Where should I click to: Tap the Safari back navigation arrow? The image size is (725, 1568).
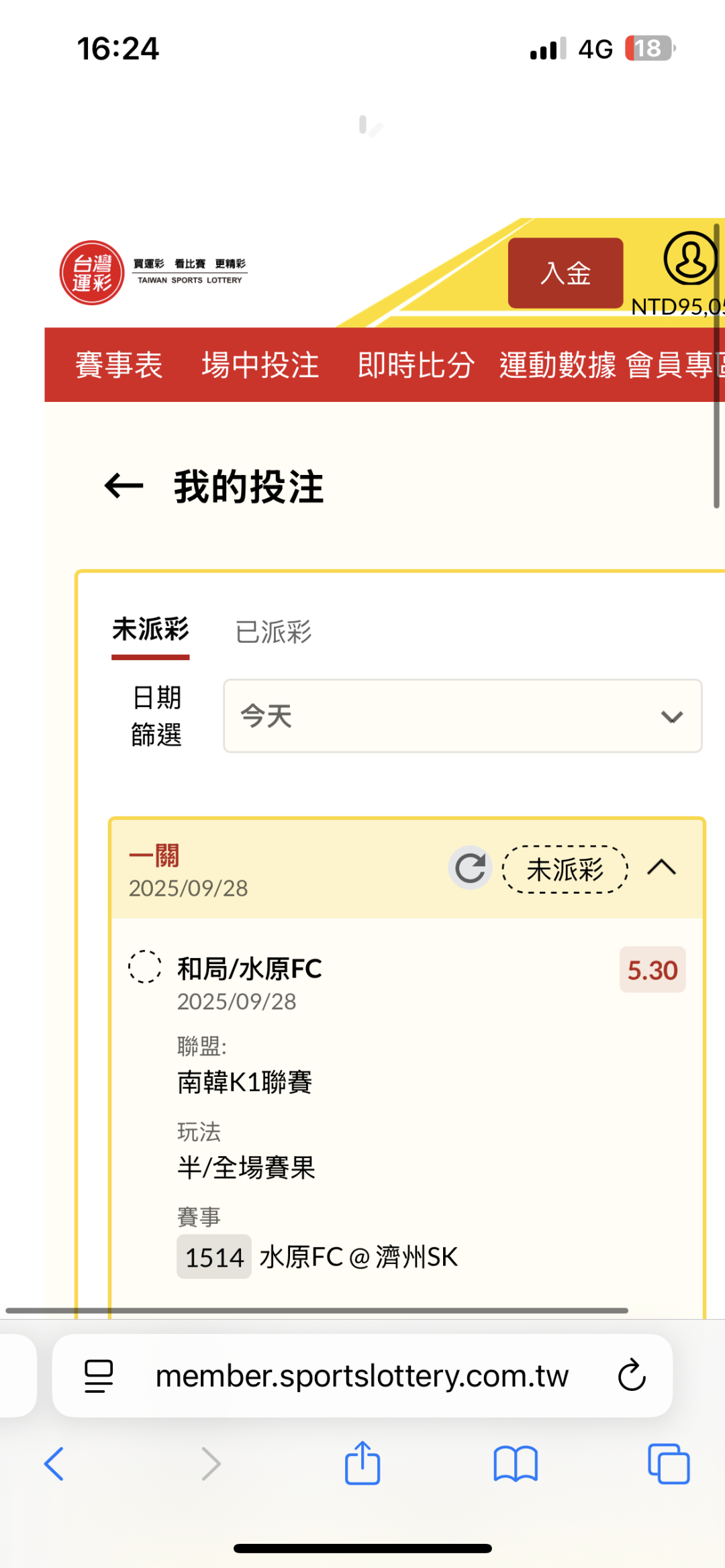coord(54,1463)
